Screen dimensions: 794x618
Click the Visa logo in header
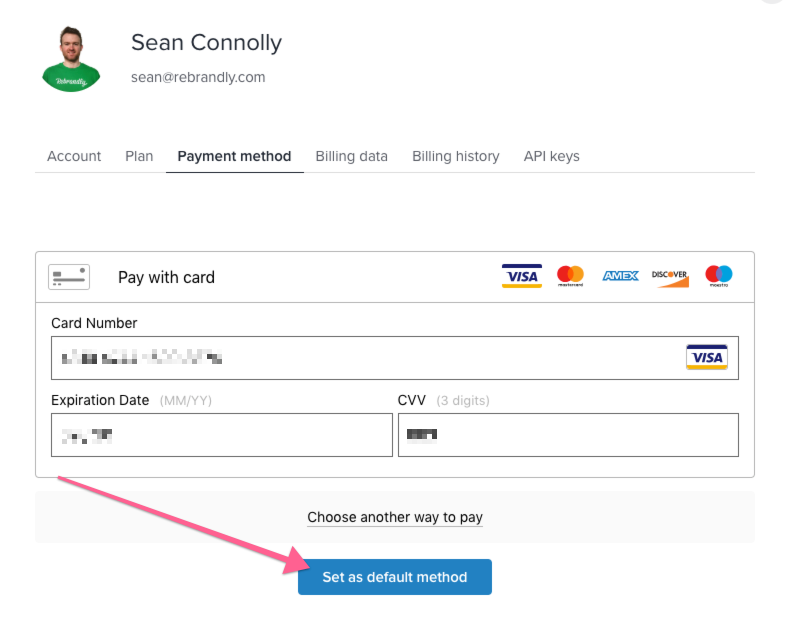click(522, 276)
